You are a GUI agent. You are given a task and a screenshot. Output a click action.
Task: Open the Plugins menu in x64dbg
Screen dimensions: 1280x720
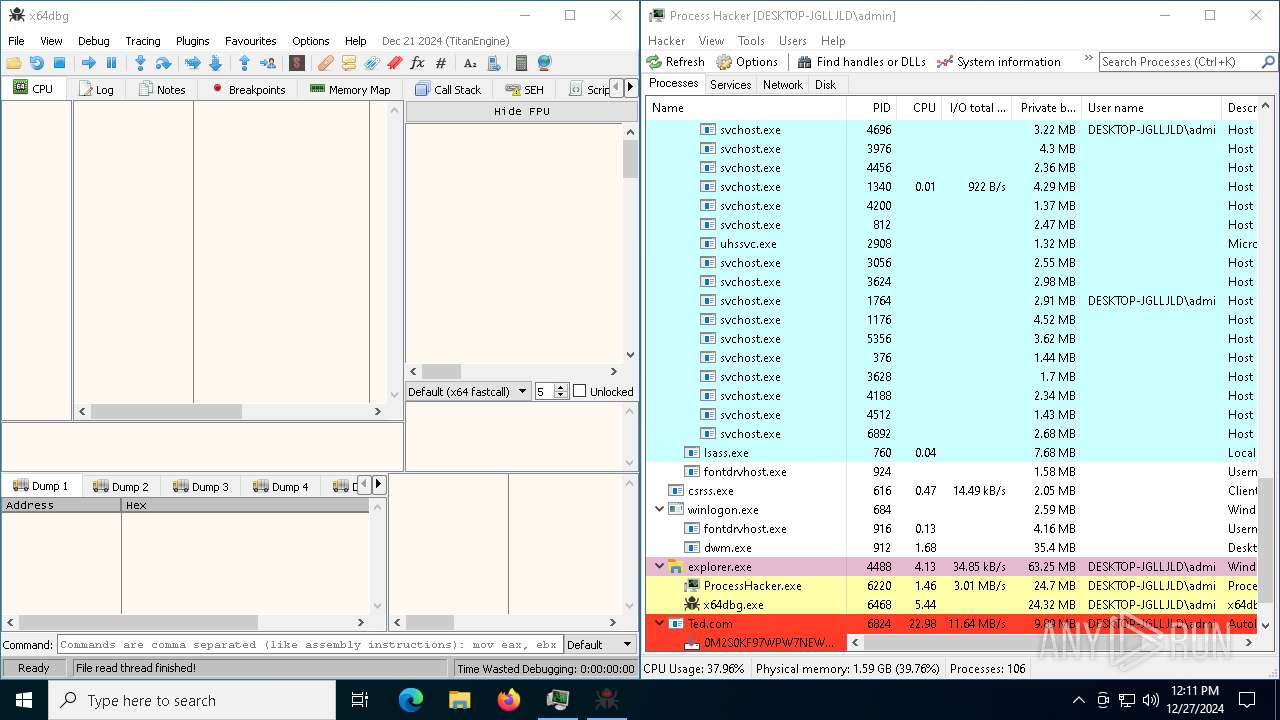click(x=193, y=41)
